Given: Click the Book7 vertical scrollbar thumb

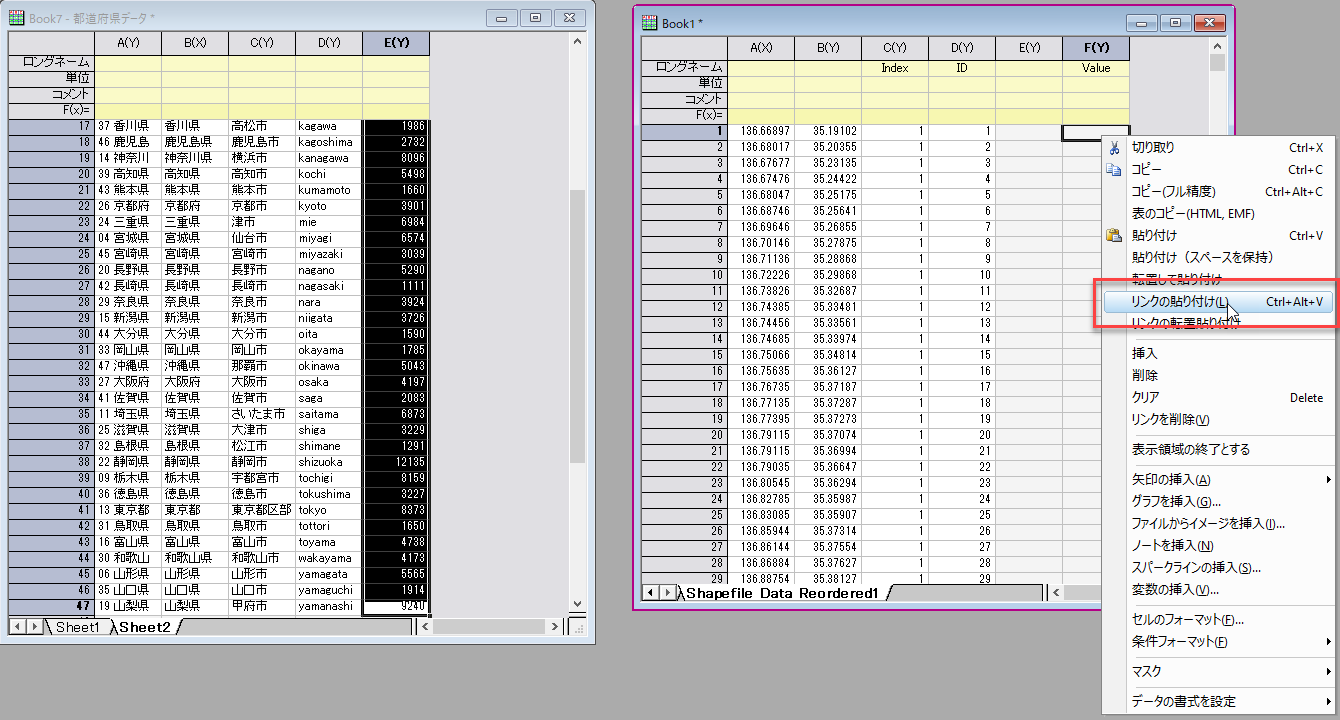Looking at the screenshot, I should point(577,325).
